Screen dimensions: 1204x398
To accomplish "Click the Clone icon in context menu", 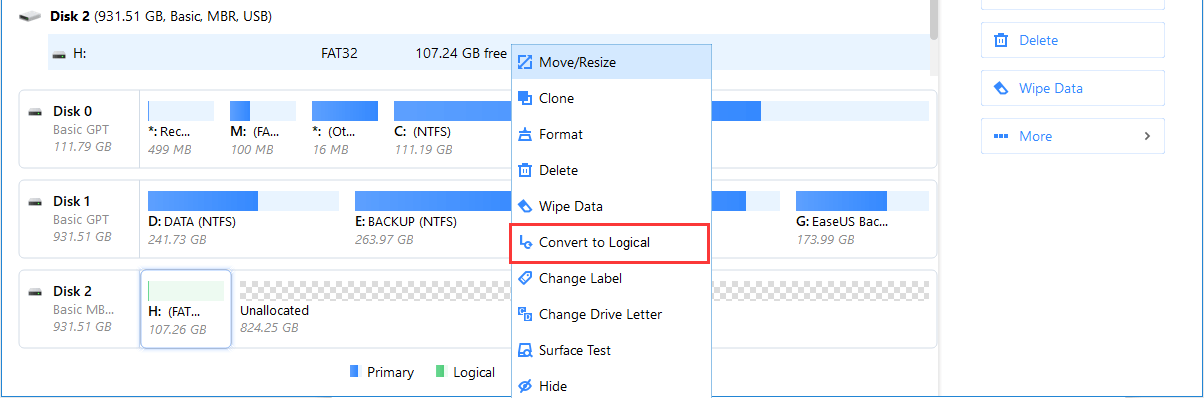I will 525,98.
